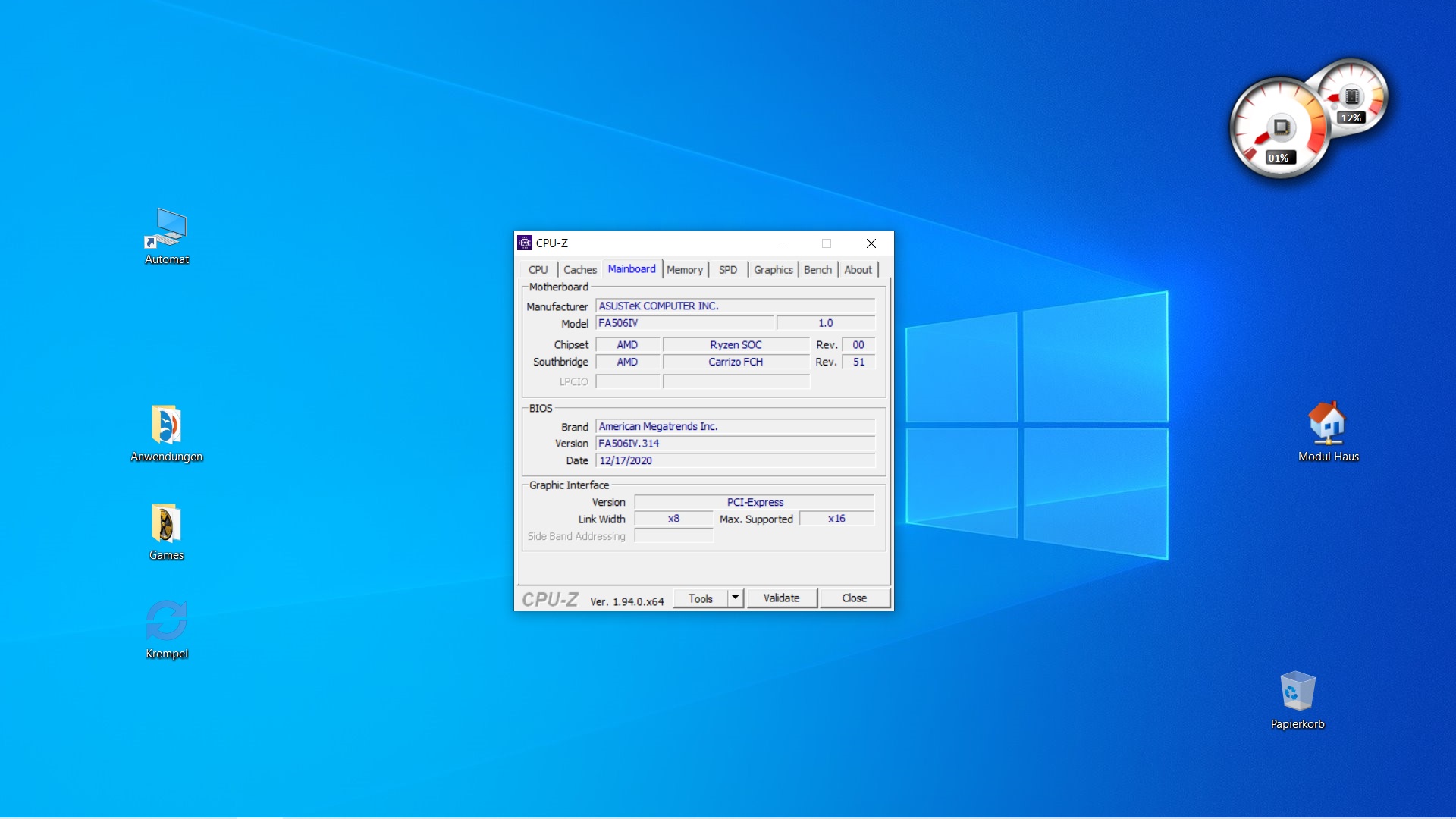The image size is (1456, 819).
Task: Open the Anwendungen folder icon
Action: pos(166,425)
